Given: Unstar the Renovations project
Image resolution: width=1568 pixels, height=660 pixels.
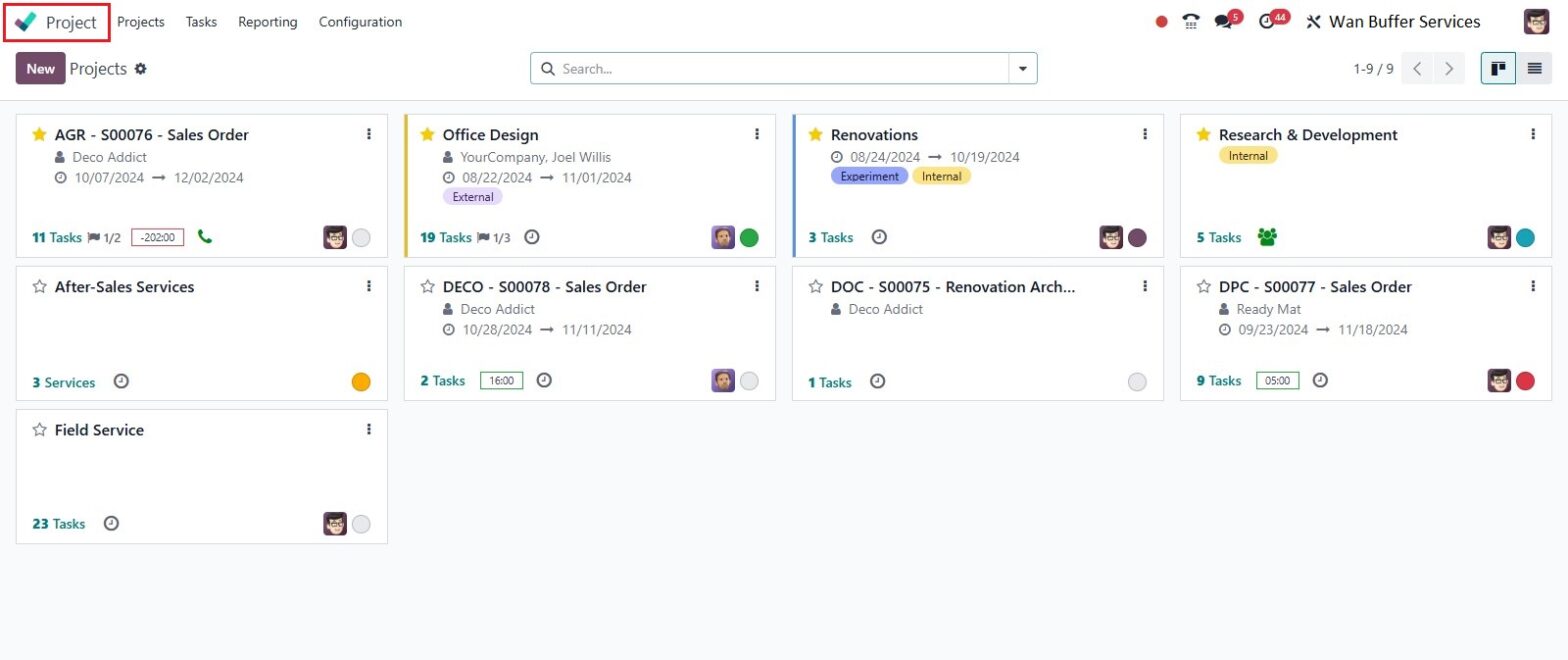Looking at the screenshot, I should pyautogui.click(x=813, y=134).
